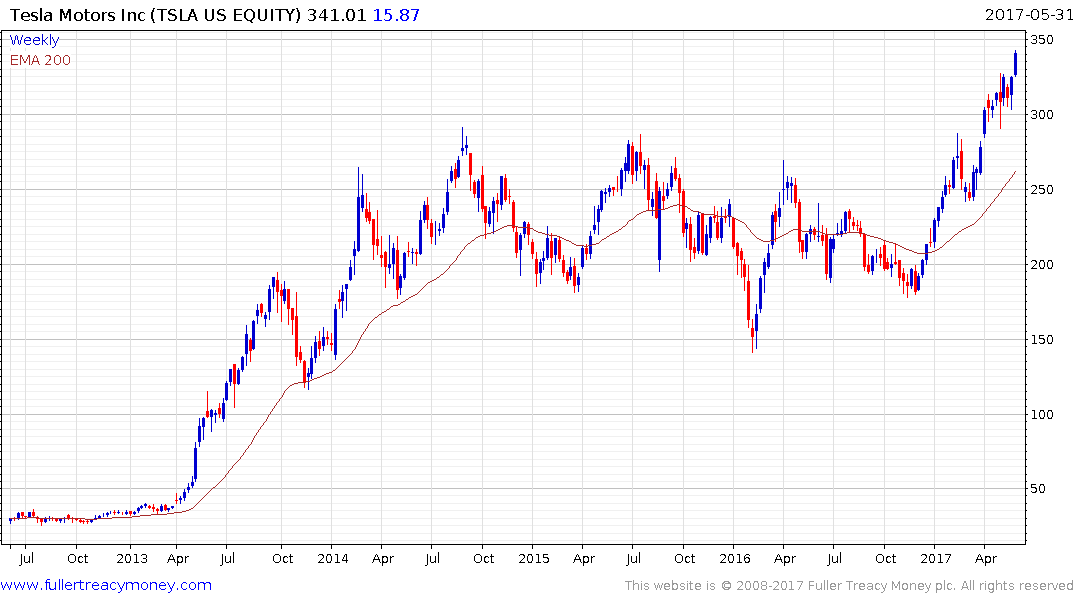Click the Weekly interval label
The image size is (1075, 600).
click(34, 40)
